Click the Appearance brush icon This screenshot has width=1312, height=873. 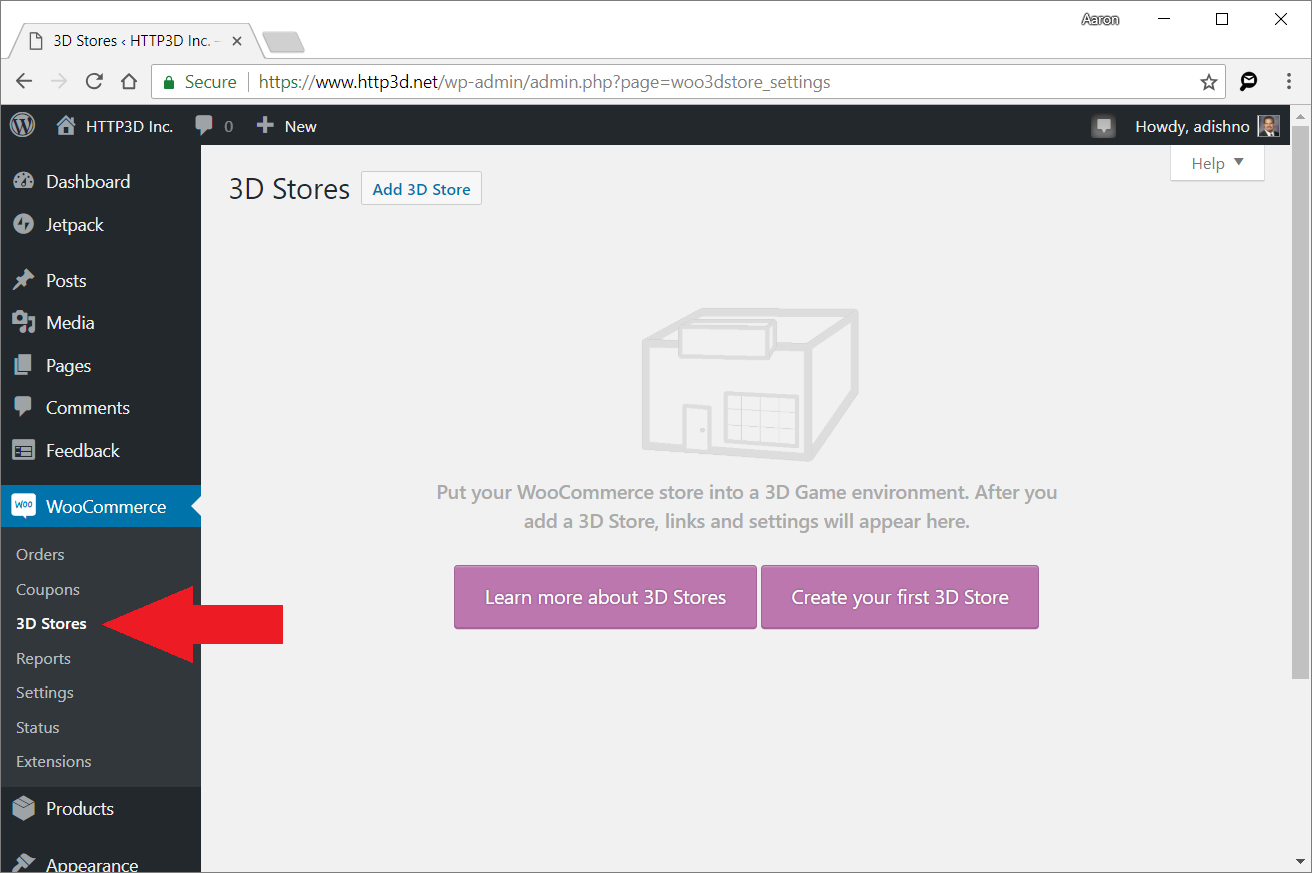pos(24,862)
